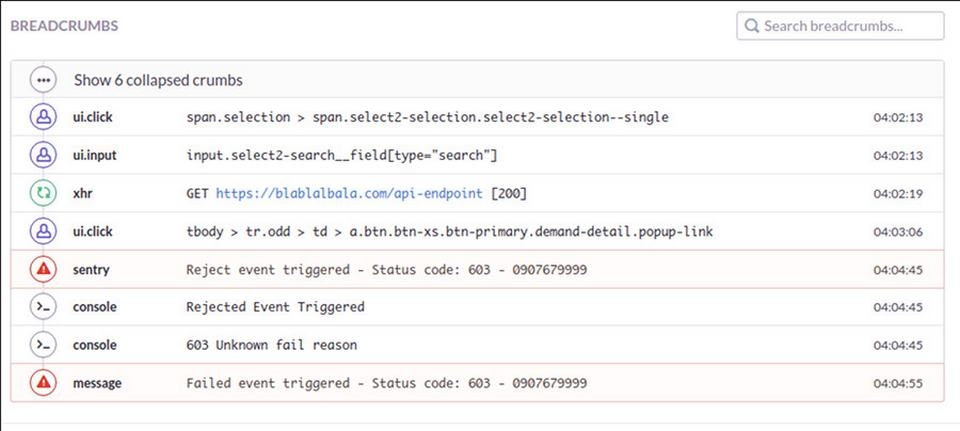Screen dimensions: 960x431
Task: Click the 04:04:55 timestamp on message row
Action: click(x=898, y=384)
